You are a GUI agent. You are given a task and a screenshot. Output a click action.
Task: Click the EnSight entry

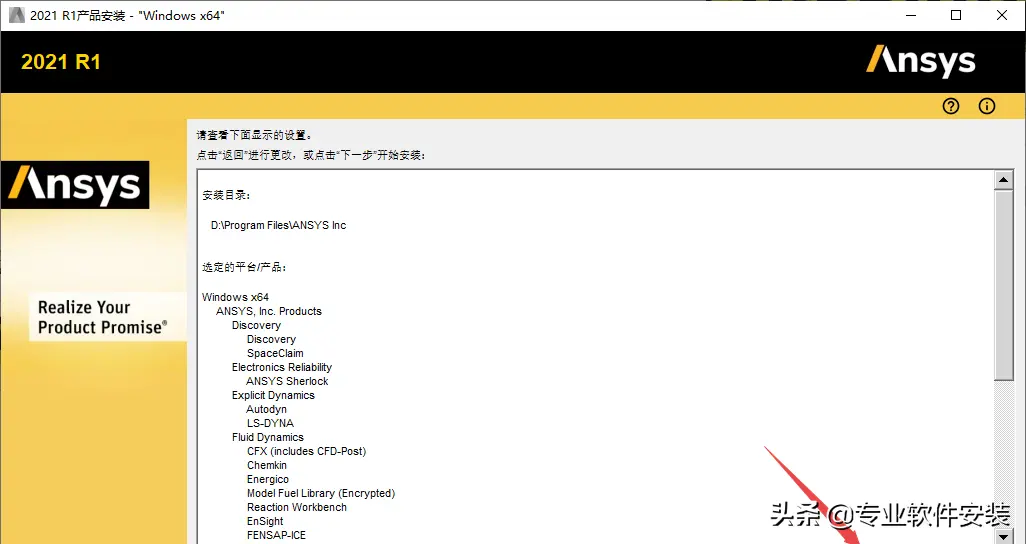[265, 521]
